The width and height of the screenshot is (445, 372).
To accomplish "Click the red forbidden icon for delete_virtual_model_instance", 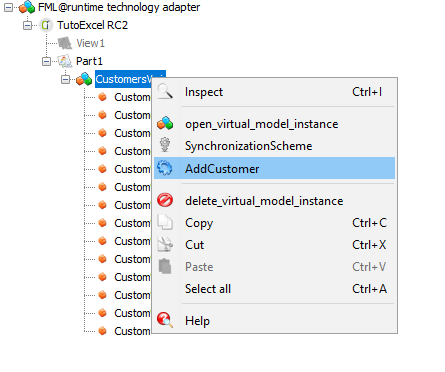I will (165, 200).
